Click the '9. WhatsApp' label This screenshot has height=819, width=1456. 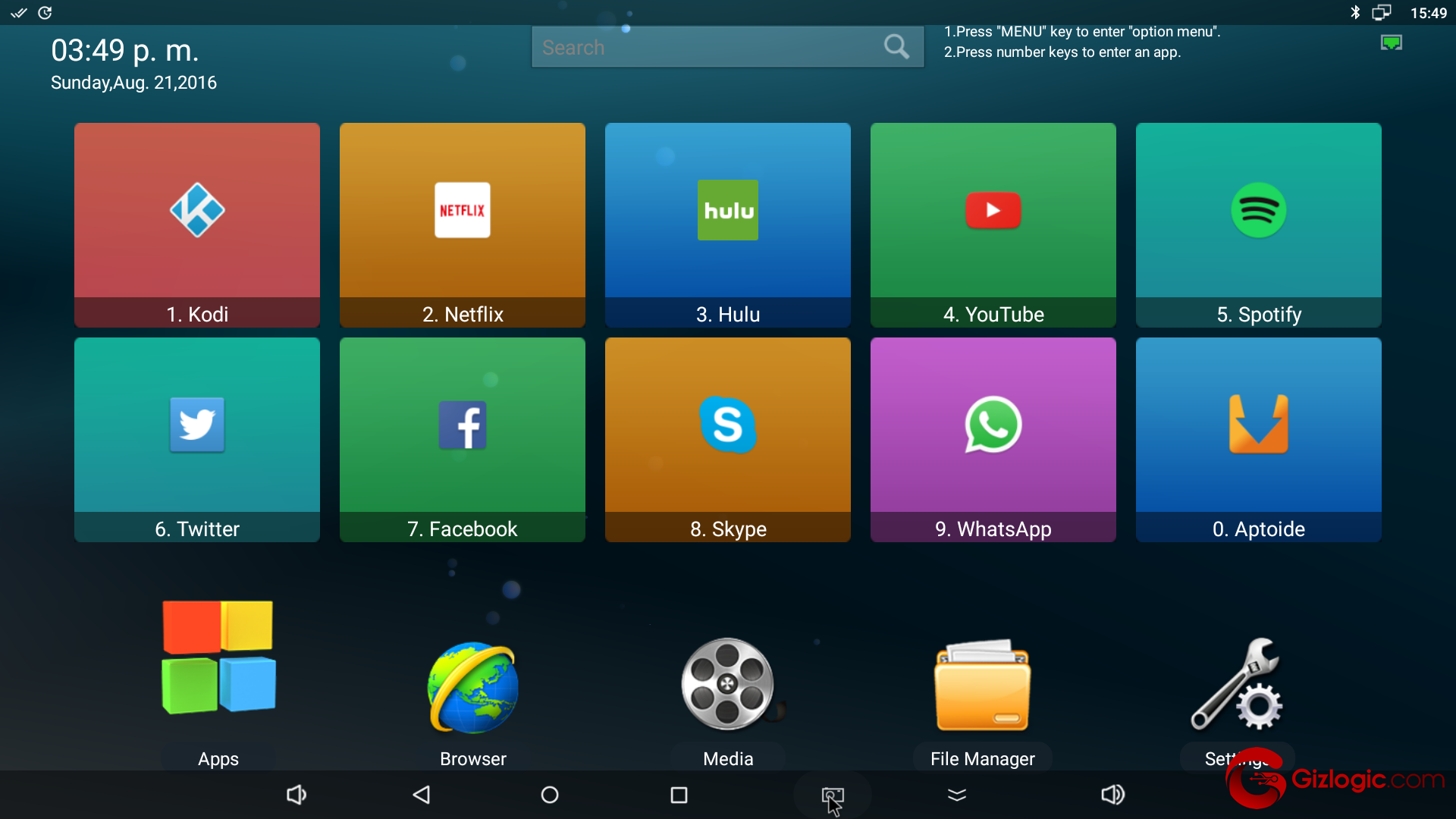(x=993, y=529)
